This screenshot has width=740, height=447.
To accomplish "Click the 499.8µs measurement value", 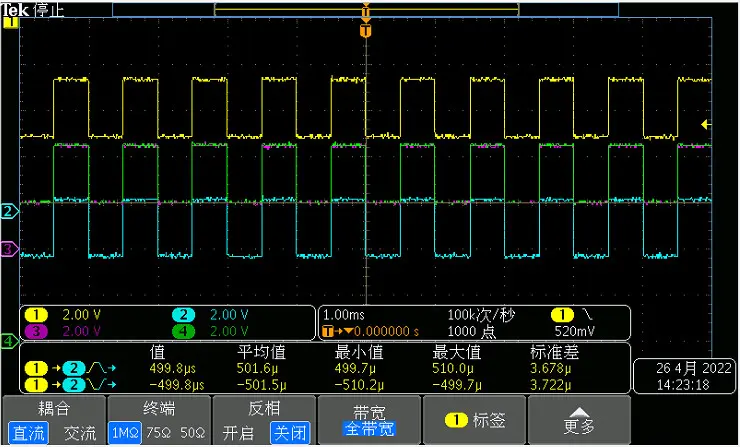I will pos(172,368).
